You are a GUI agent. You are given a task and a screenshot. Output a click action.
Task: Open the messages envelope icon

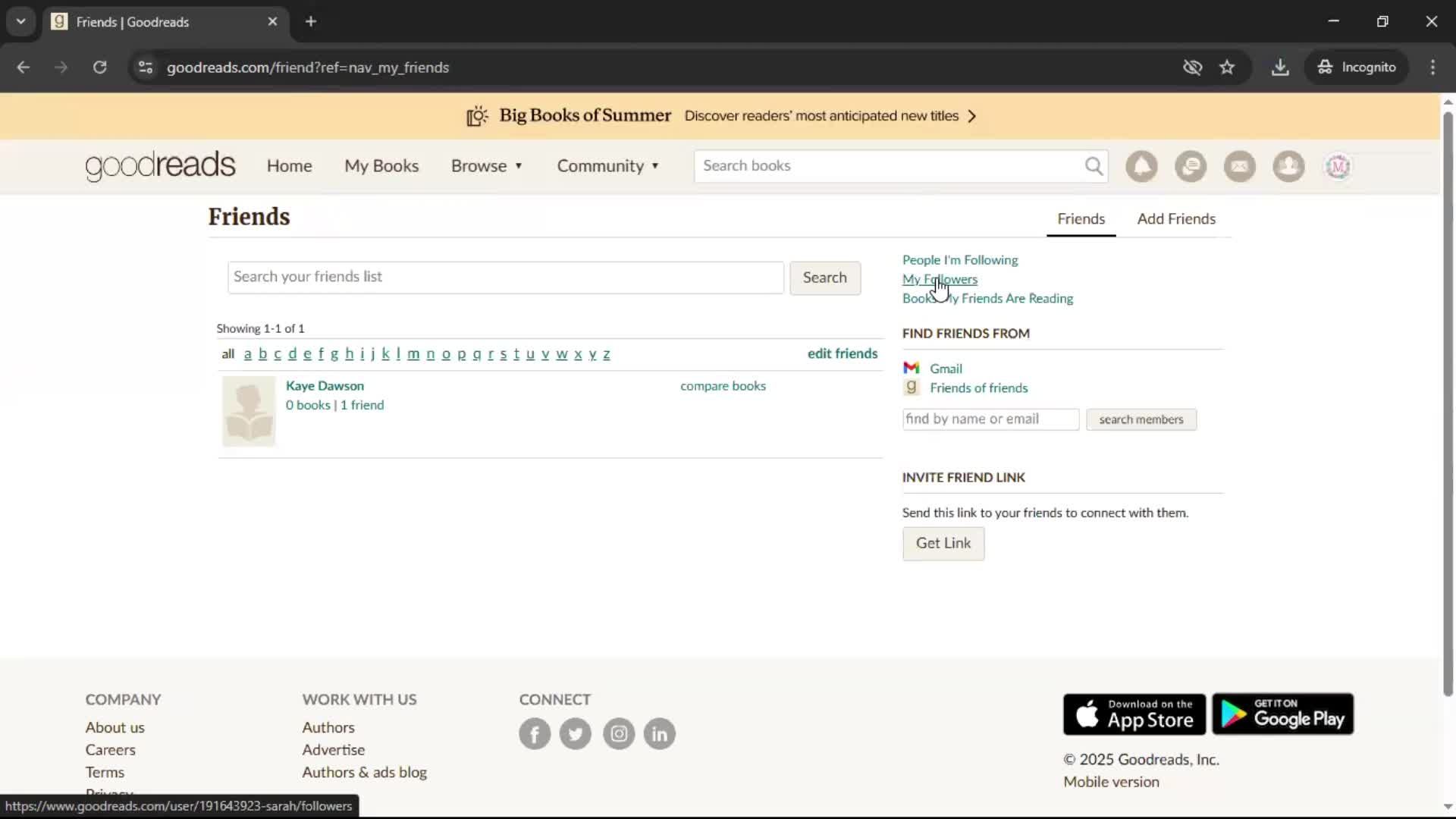1240,166
